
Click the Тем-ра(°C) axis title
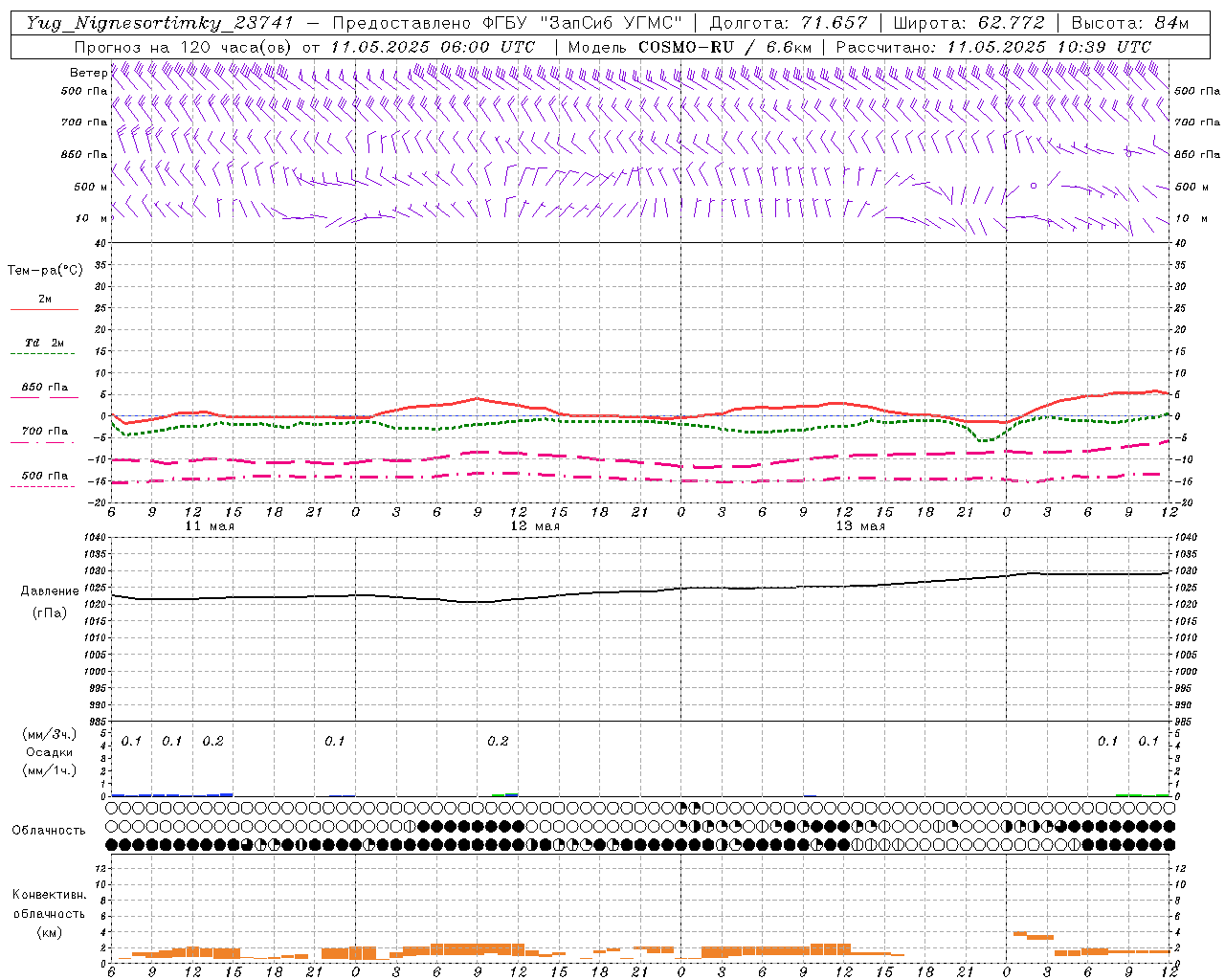[x=45, y=271]
